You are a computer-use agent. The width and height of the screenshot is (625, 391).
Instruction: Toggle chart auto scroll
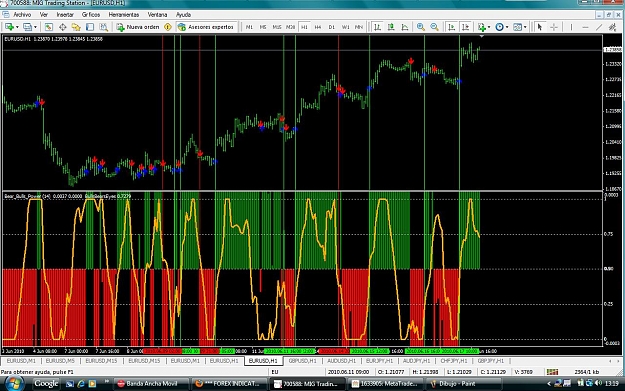(451, 27)
